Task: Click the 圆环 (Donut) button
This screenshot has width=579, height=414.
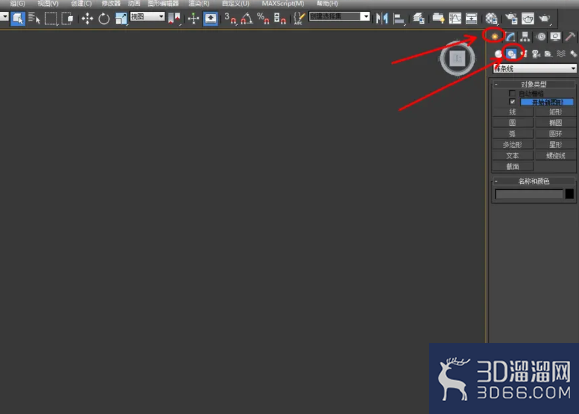Action: point(555,134)
